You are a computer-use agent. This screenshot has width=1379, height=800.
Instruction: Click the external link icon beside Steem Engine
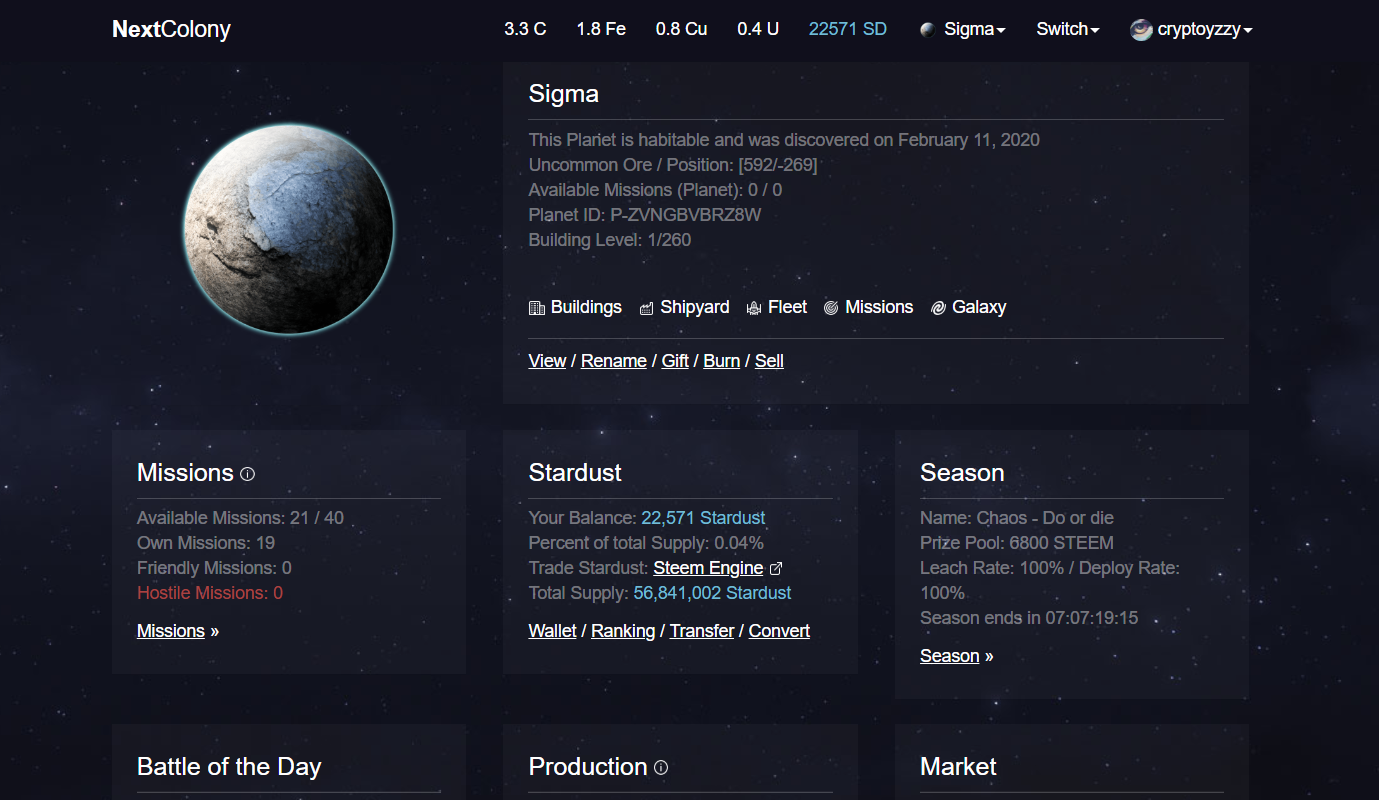pos(775,568)
